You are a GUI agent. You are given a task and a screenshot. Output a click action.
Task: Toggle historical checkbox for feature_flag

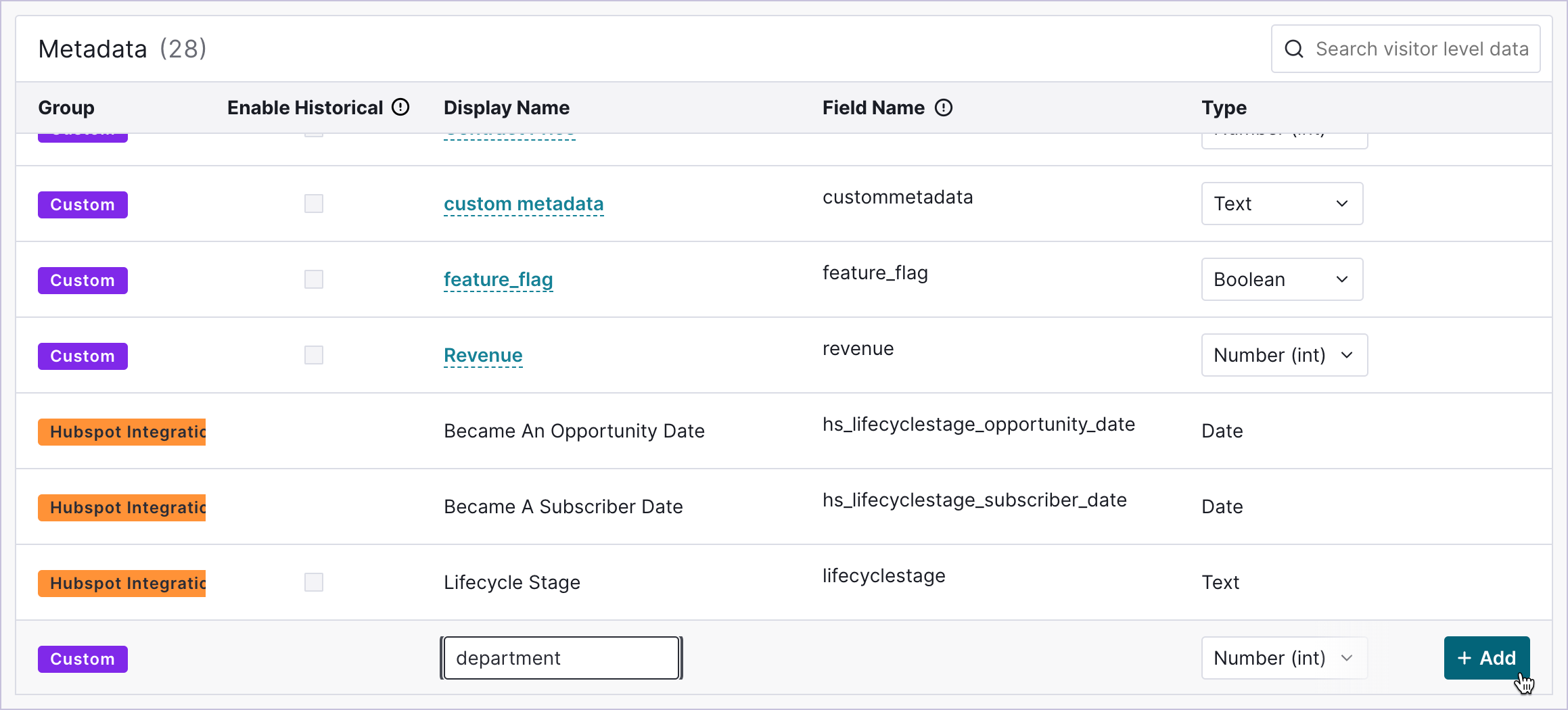313,279
